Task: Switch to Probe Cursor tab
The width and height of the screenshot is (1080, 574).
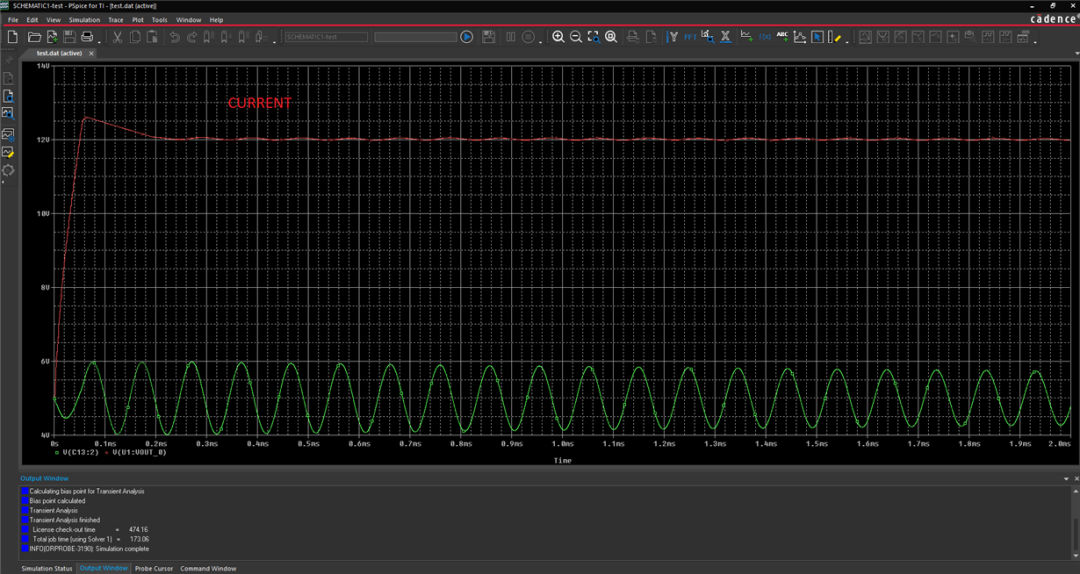Action: (154, 568)
